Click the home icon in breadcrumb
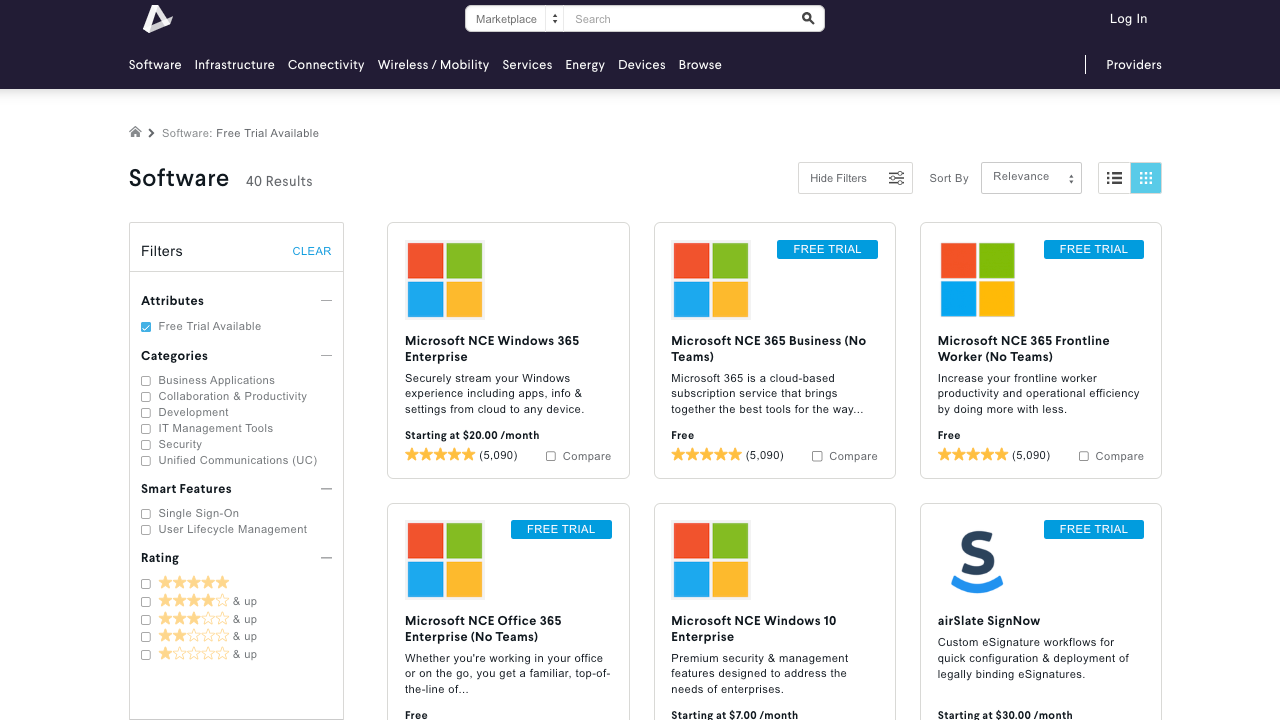Image resolution: width=1280 pixels, height=720 pixels. click(135, 132)
